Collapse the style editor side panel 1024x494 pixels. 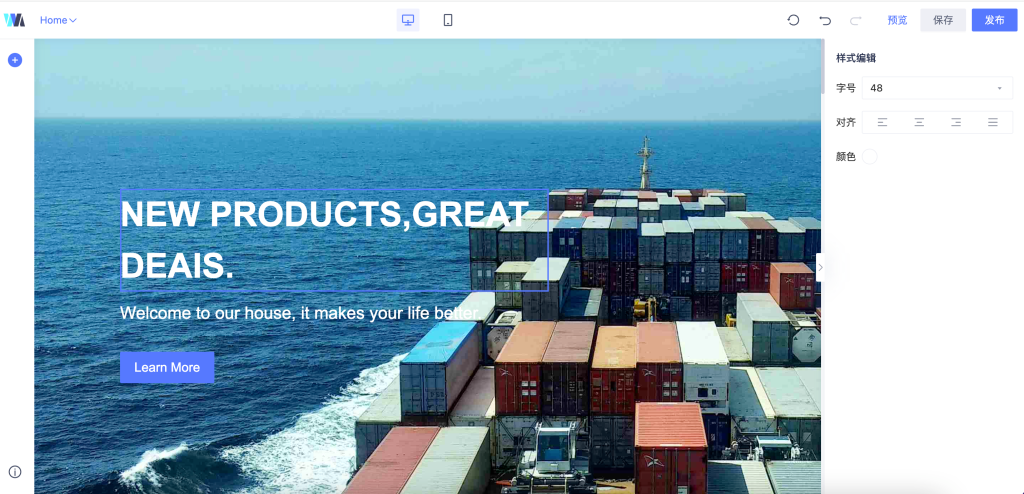point(820,267)
